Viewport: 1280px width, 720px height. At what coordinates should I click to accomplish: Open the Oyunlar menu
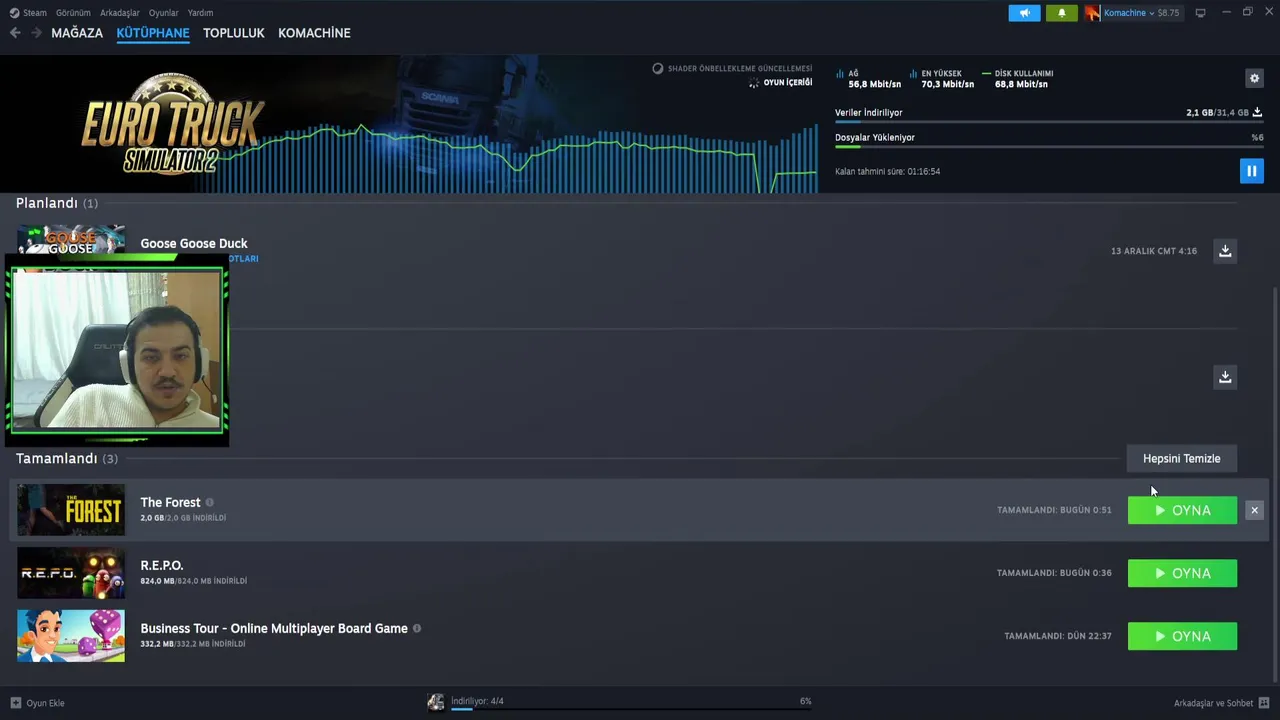[164, 13]
